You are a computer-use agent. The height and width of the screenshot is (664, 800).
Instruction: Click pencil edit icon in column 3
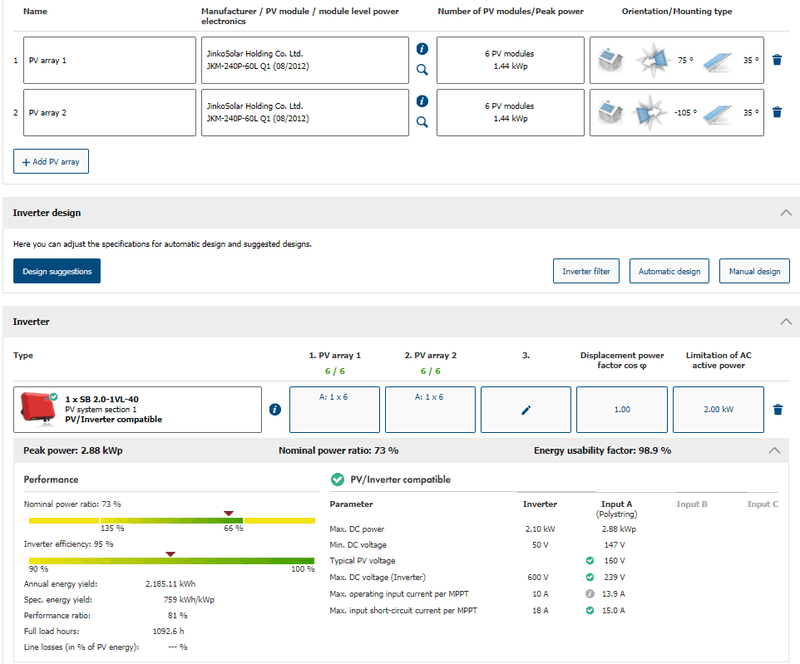(x=526, y=409)
